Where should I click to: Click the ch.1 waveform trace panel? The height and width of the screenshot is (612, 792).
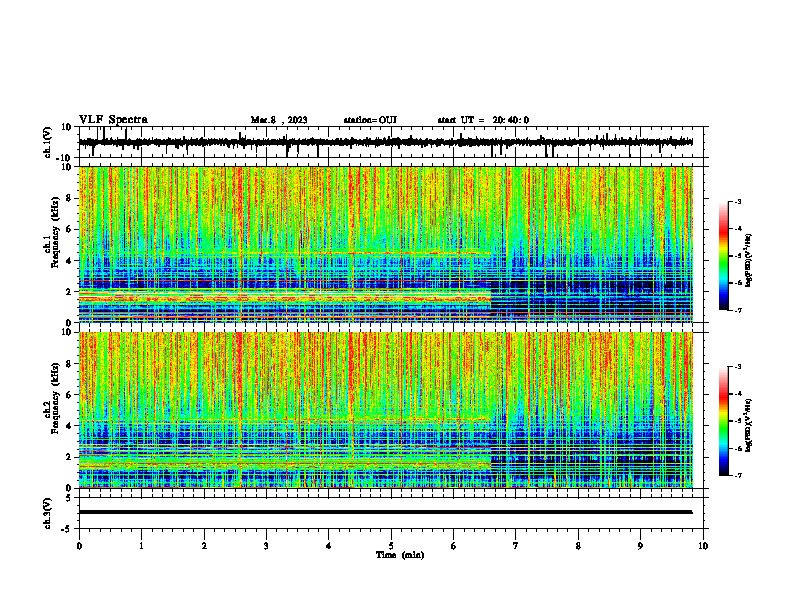click(x=393, y=142)
